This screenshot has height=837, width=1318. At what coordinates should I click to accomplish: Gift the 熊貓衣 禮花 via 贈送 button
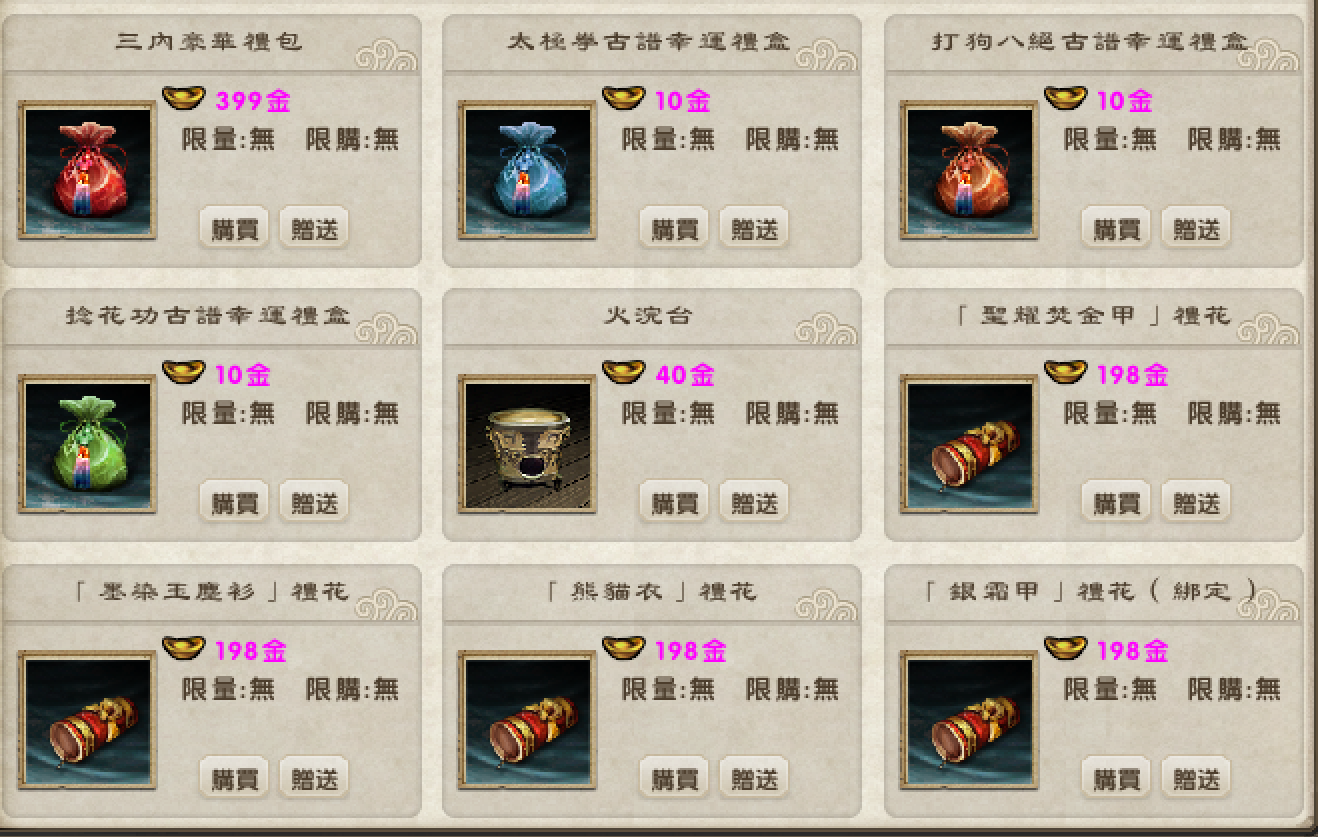[x=755, y=779]
